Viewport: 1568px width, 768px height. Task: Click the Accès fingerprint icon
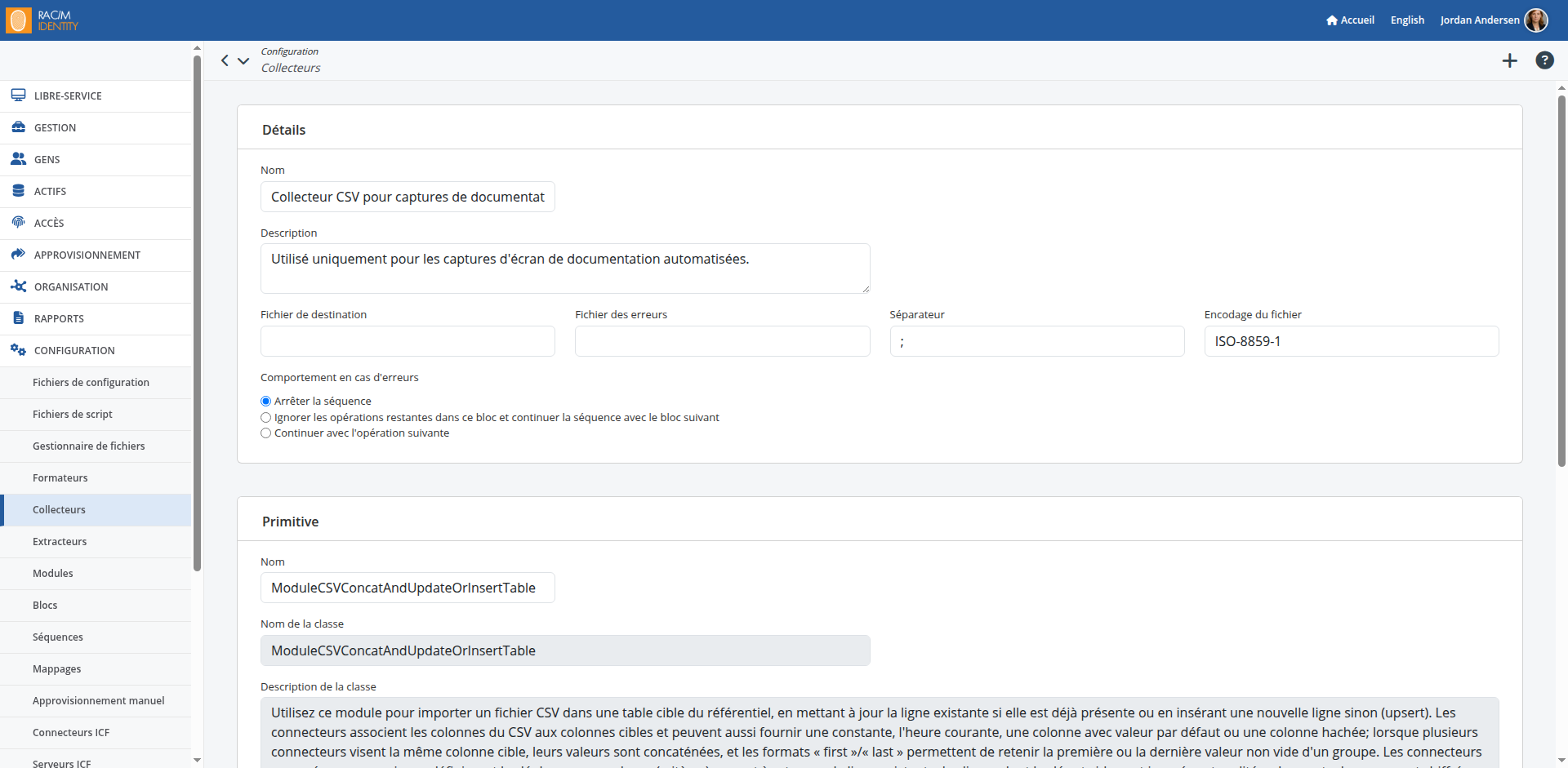coord(18,223)
